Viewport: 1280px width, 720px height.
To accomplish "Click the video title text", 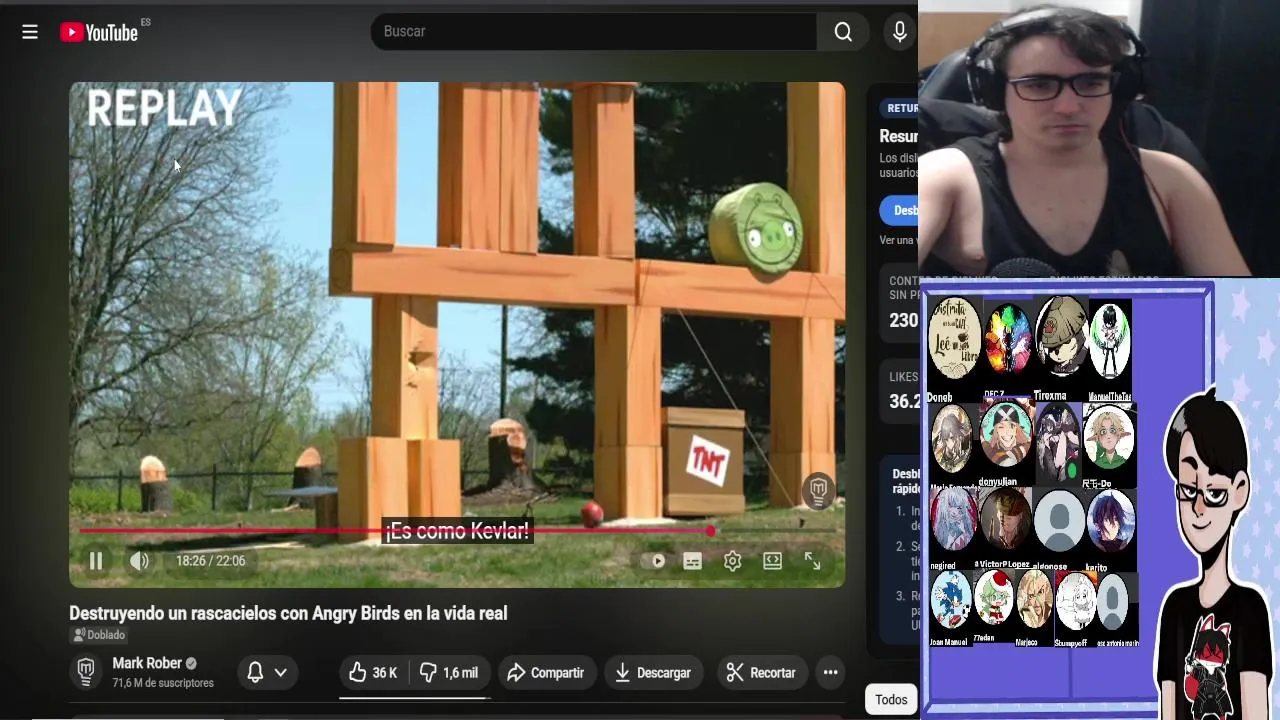I will (x=288, y=613).
